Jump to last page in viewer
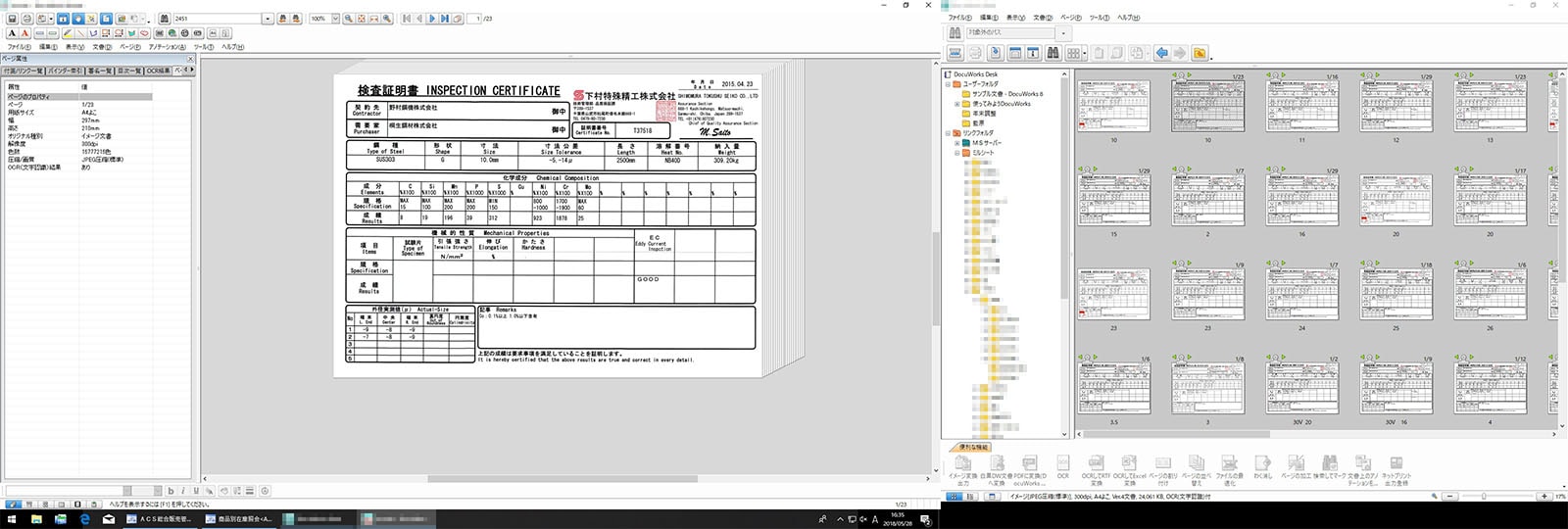Screen dimensions: 1568x529 pos(444,19)
